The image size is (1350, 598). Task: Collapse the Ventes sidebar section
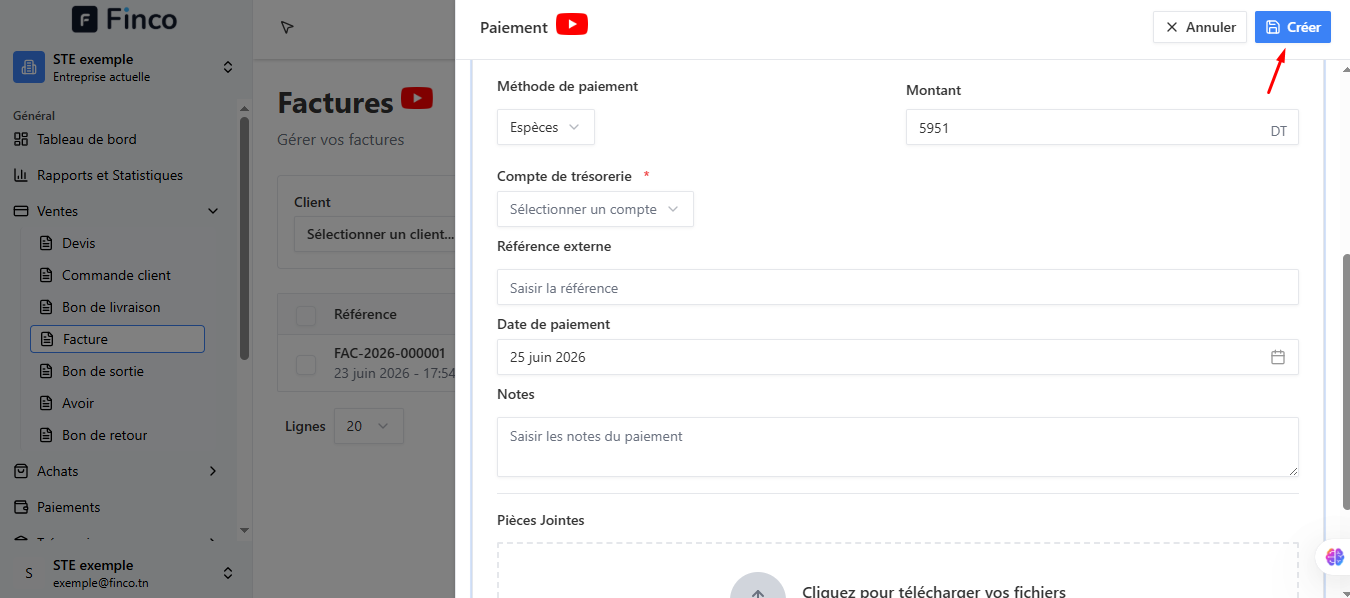point(116,211)
